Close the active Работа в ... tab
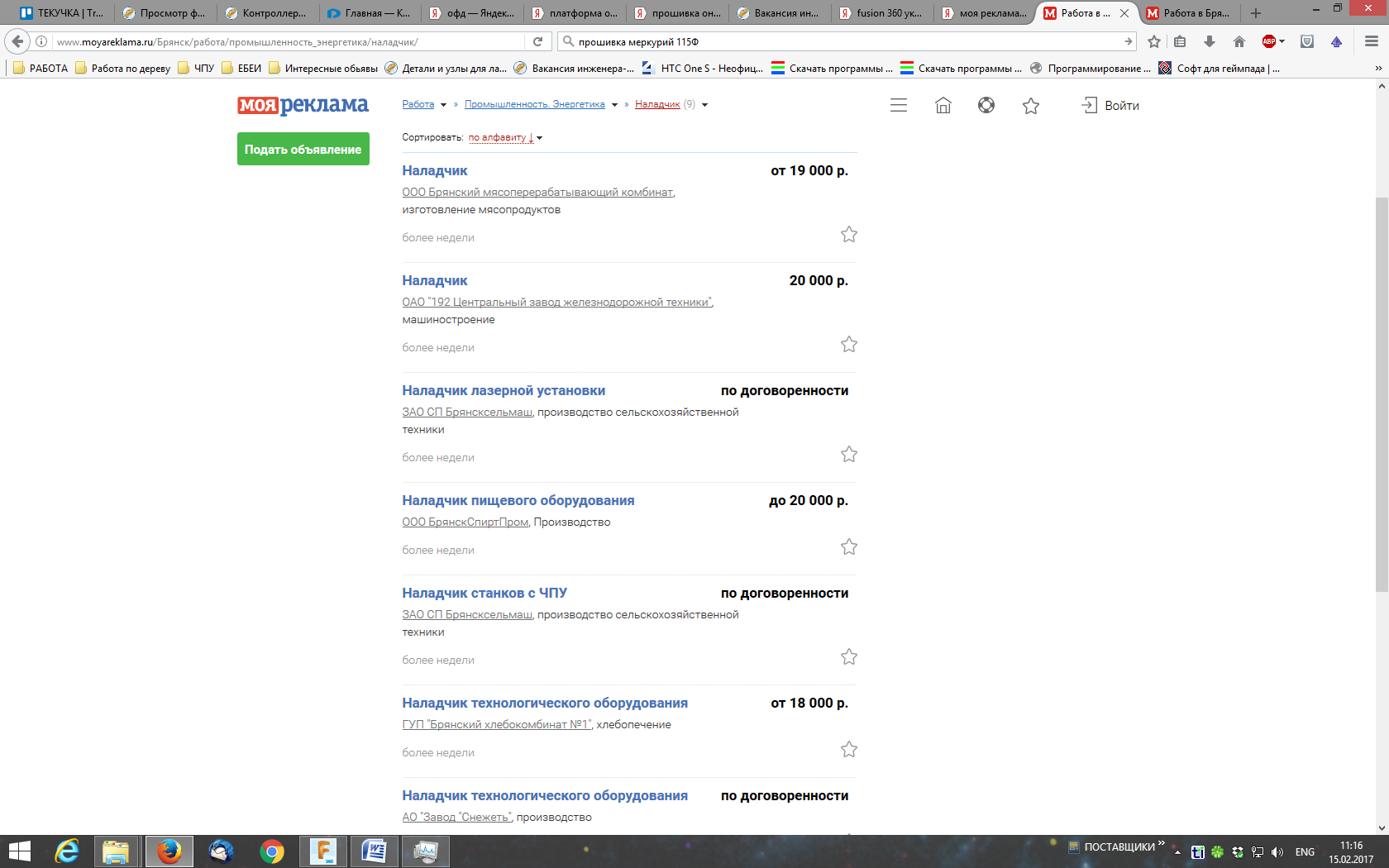1389x868 pixels. click(1124, 13)
